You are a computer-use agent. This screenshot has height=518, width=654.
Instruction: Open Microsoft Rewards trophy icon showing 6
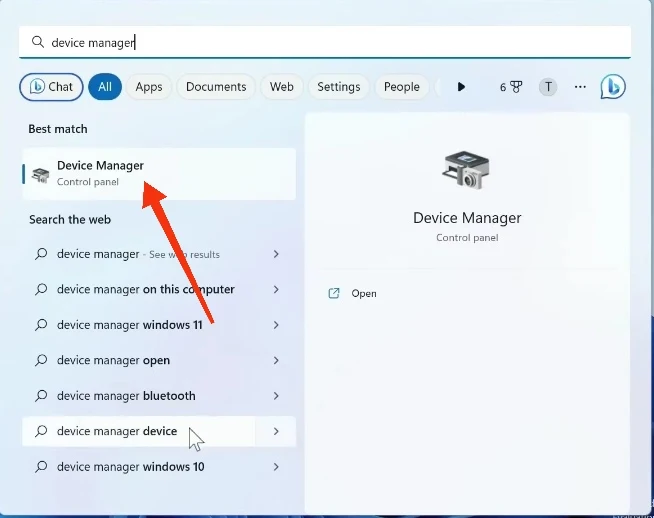(x=511, y=87)
